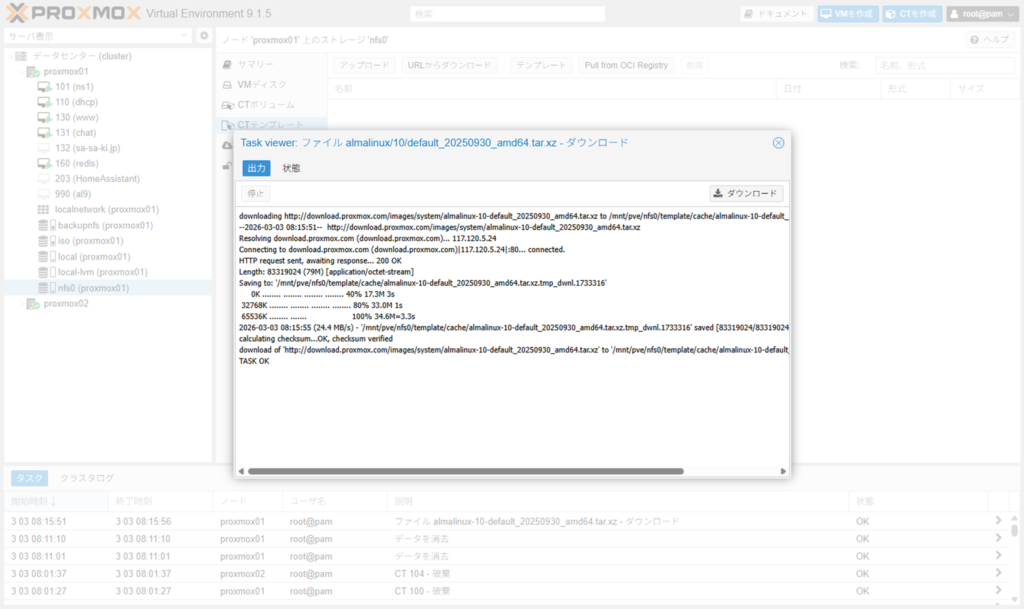Select the 出力 tab
Image resolution: width=1024 pixels, height=609 pixels.
(257, 169)
